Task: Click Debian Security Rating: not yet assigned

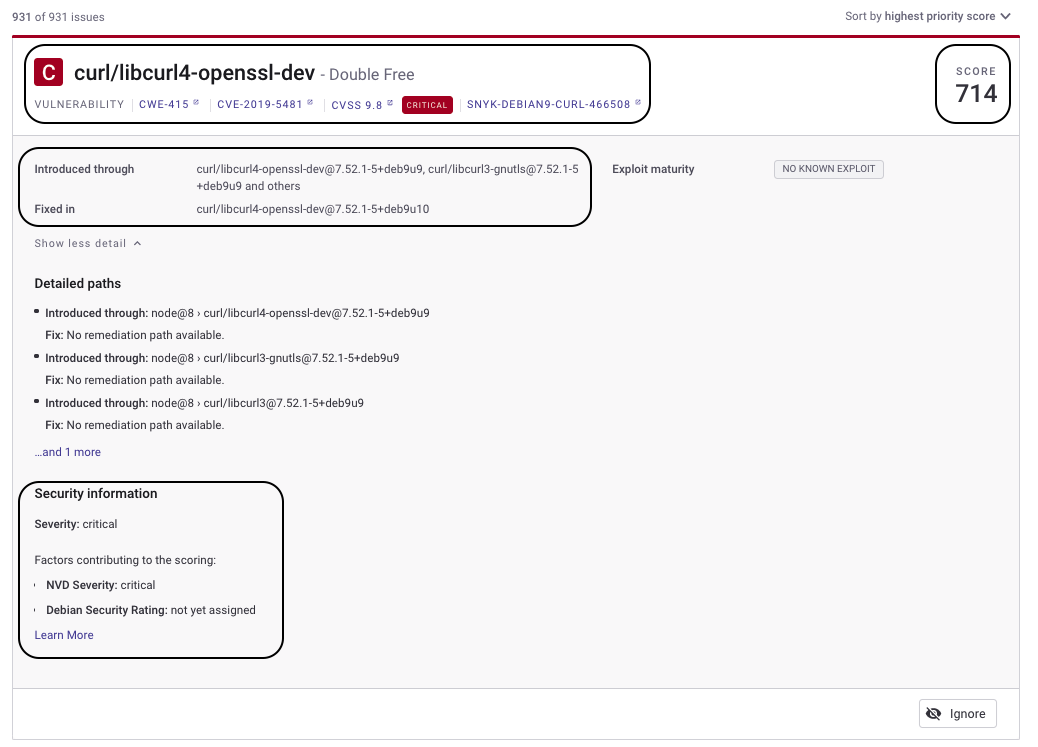Action: 150,611
